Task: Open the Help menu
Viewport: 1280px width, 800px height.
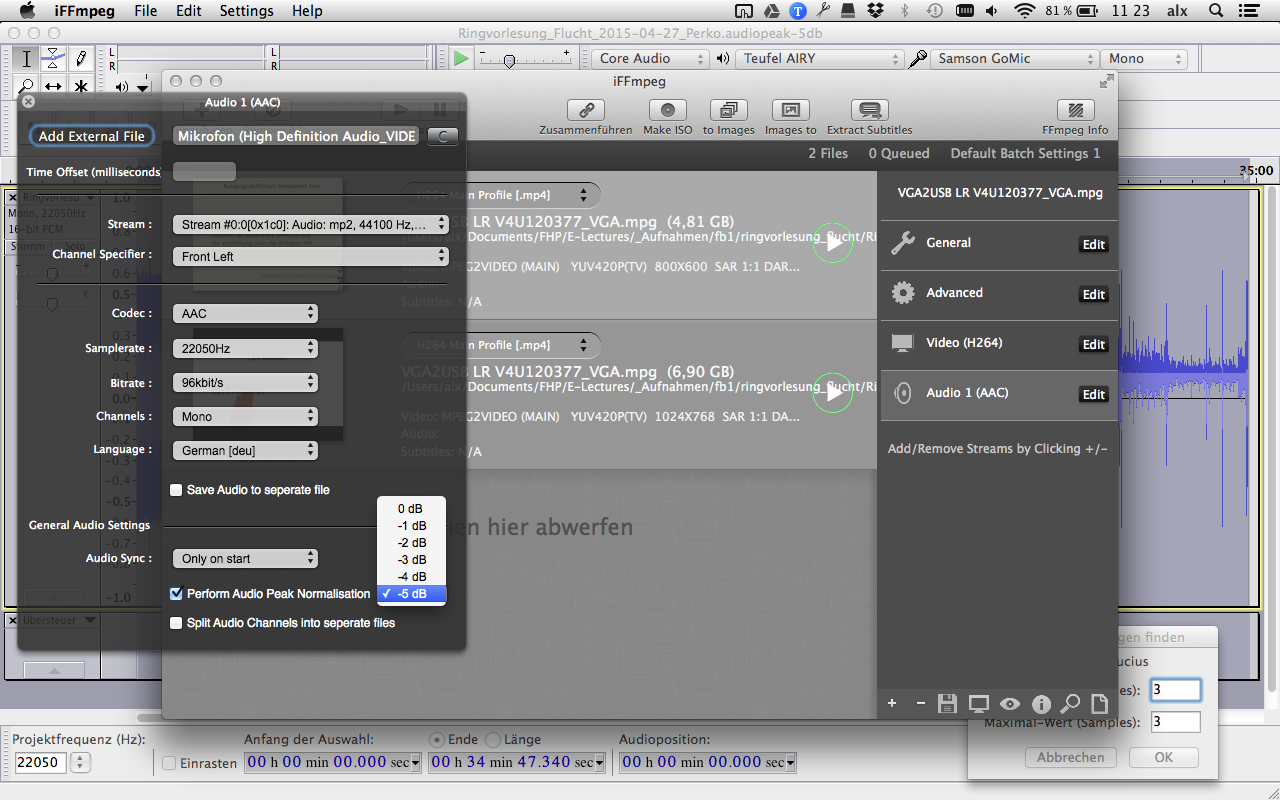Action: coord(307,11)
